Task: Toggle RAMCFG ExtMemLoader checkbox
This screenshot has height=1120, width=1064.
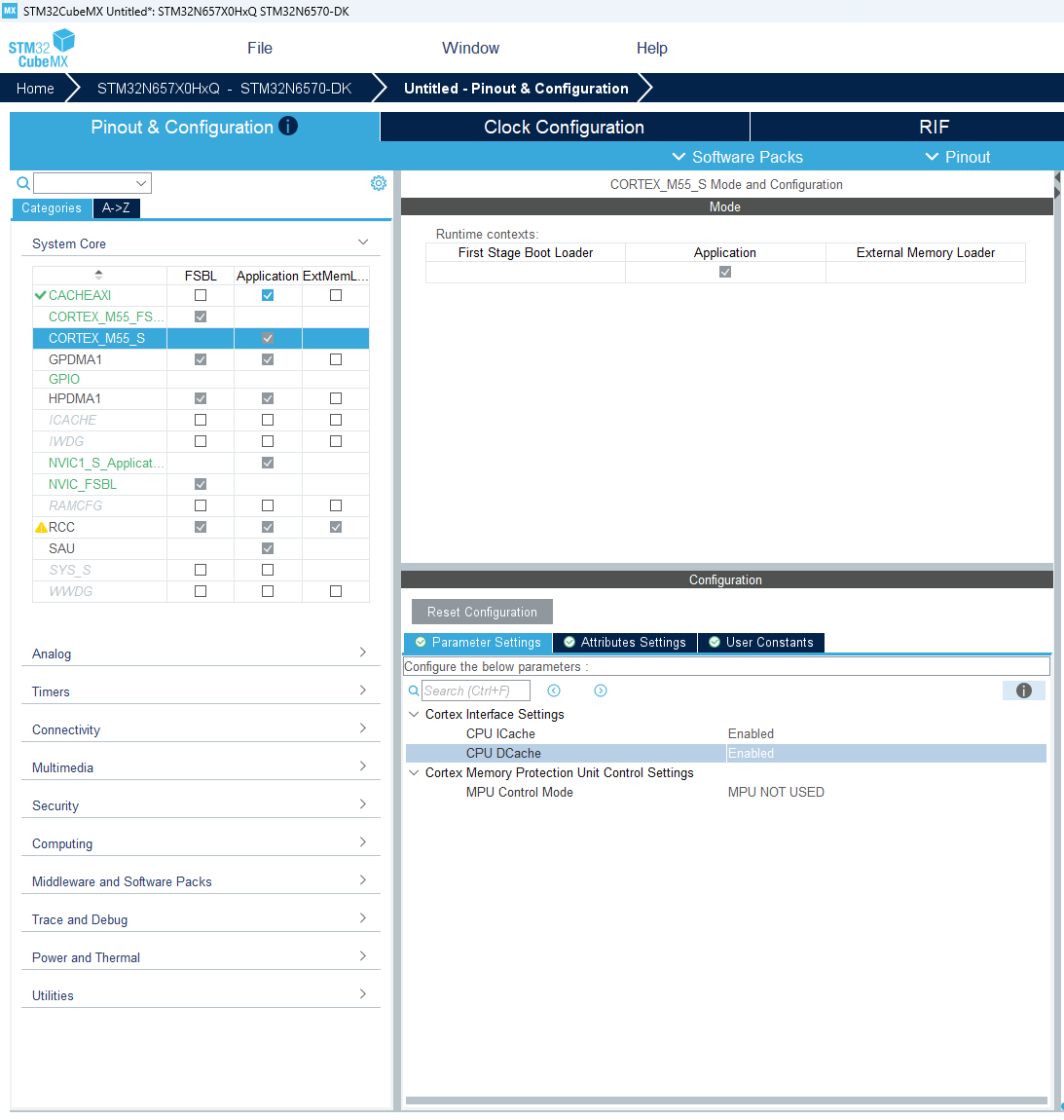Action: [x=336, y=505]
